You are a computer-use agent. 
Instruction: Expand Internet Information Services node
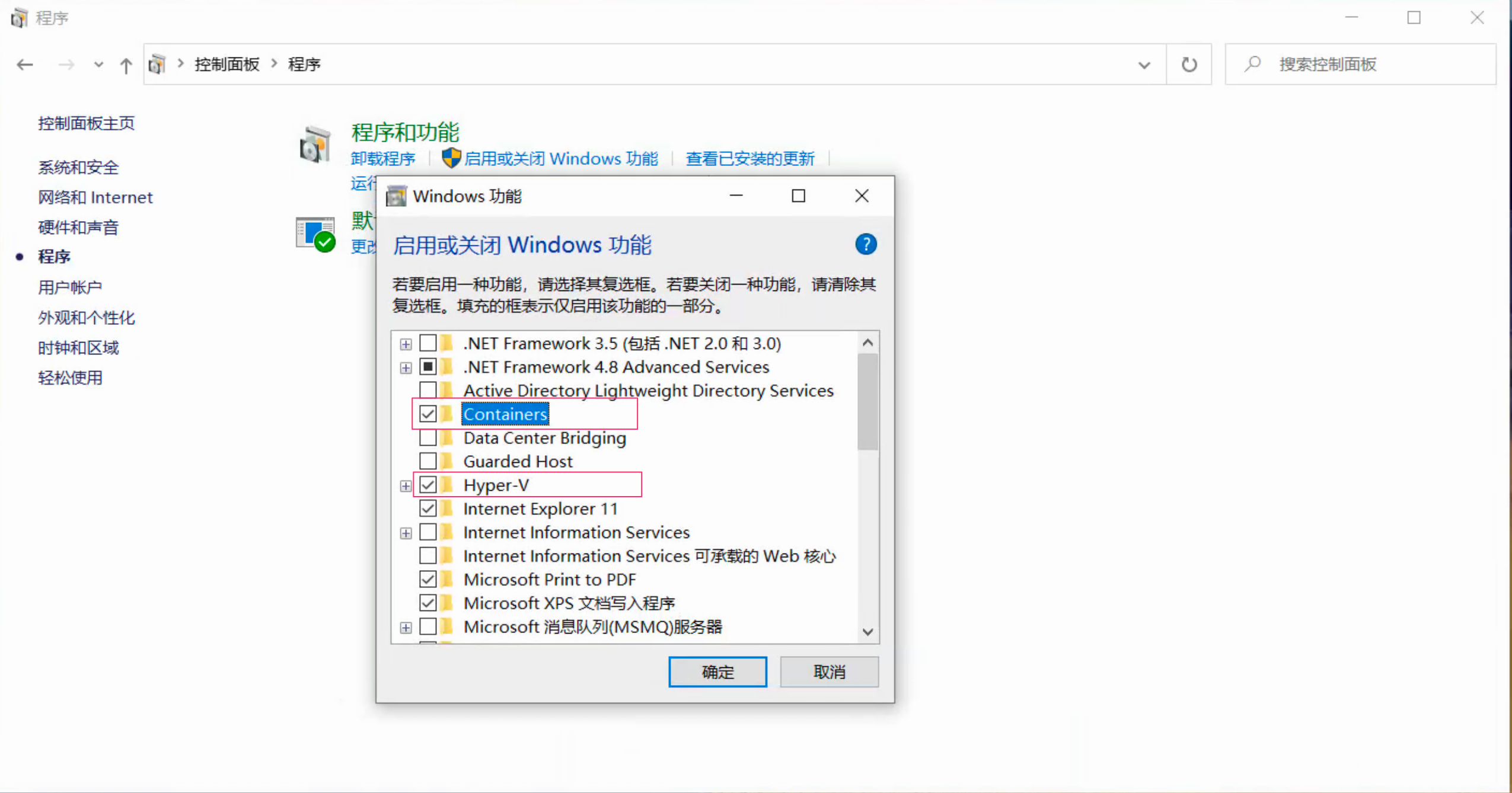point(406,533)
